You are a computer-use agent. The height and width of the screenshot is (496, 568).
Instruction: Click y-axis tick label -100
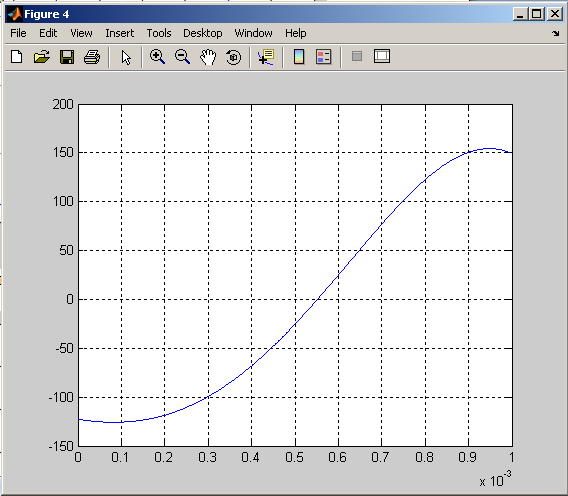[61, 397]
